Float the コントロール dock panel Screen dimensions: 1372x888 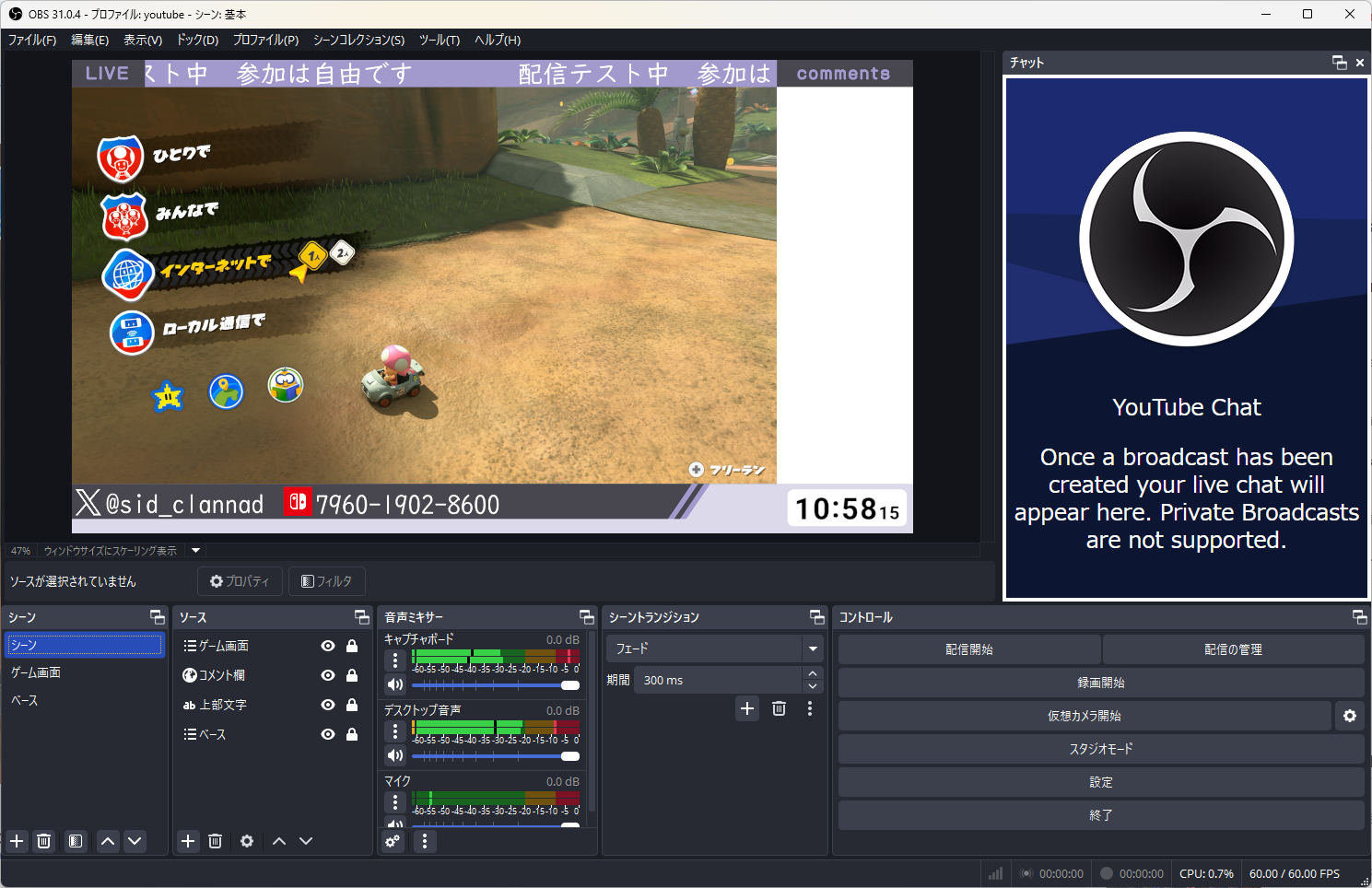point(1360,617)
